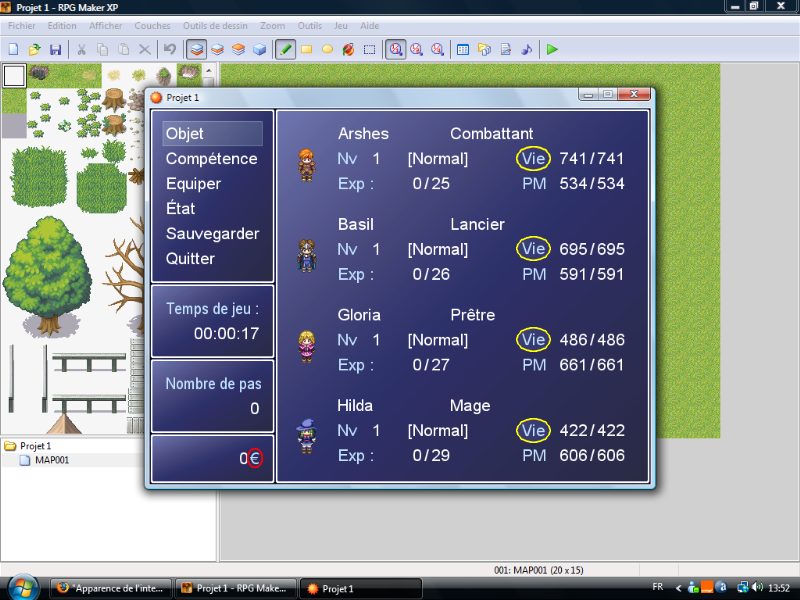Click the FR language indicator
800x600 pixels.
click(x=658, y=587)
